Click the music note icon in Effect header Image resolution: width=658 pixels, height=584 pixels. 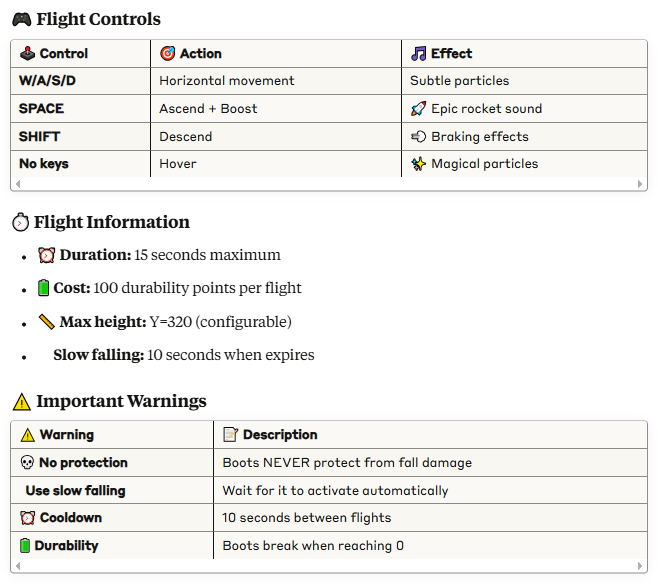[x=419, y=54]
